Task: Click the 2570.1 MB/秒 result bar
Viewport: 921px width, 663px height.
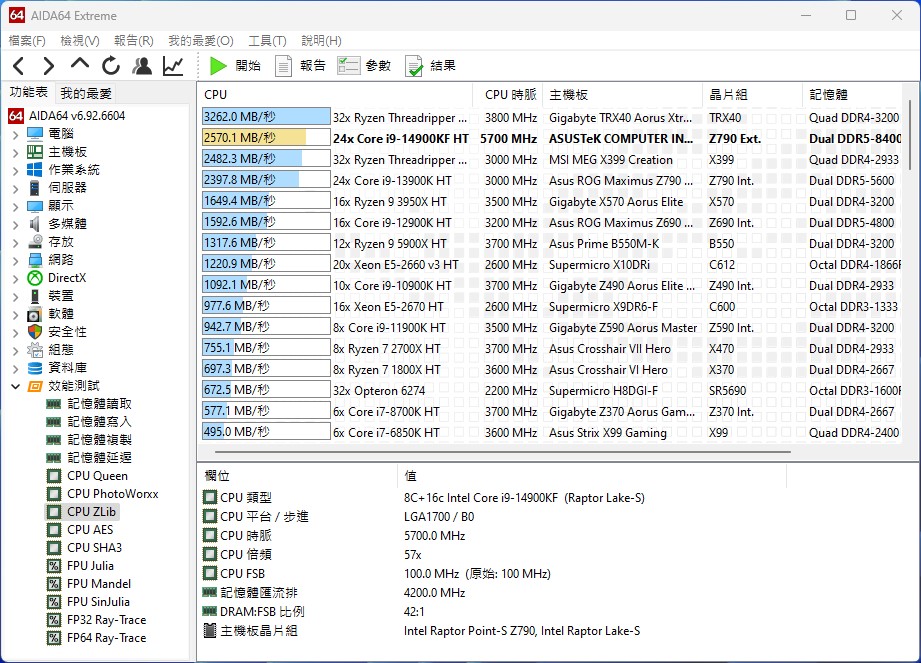Action: point(266,138)
